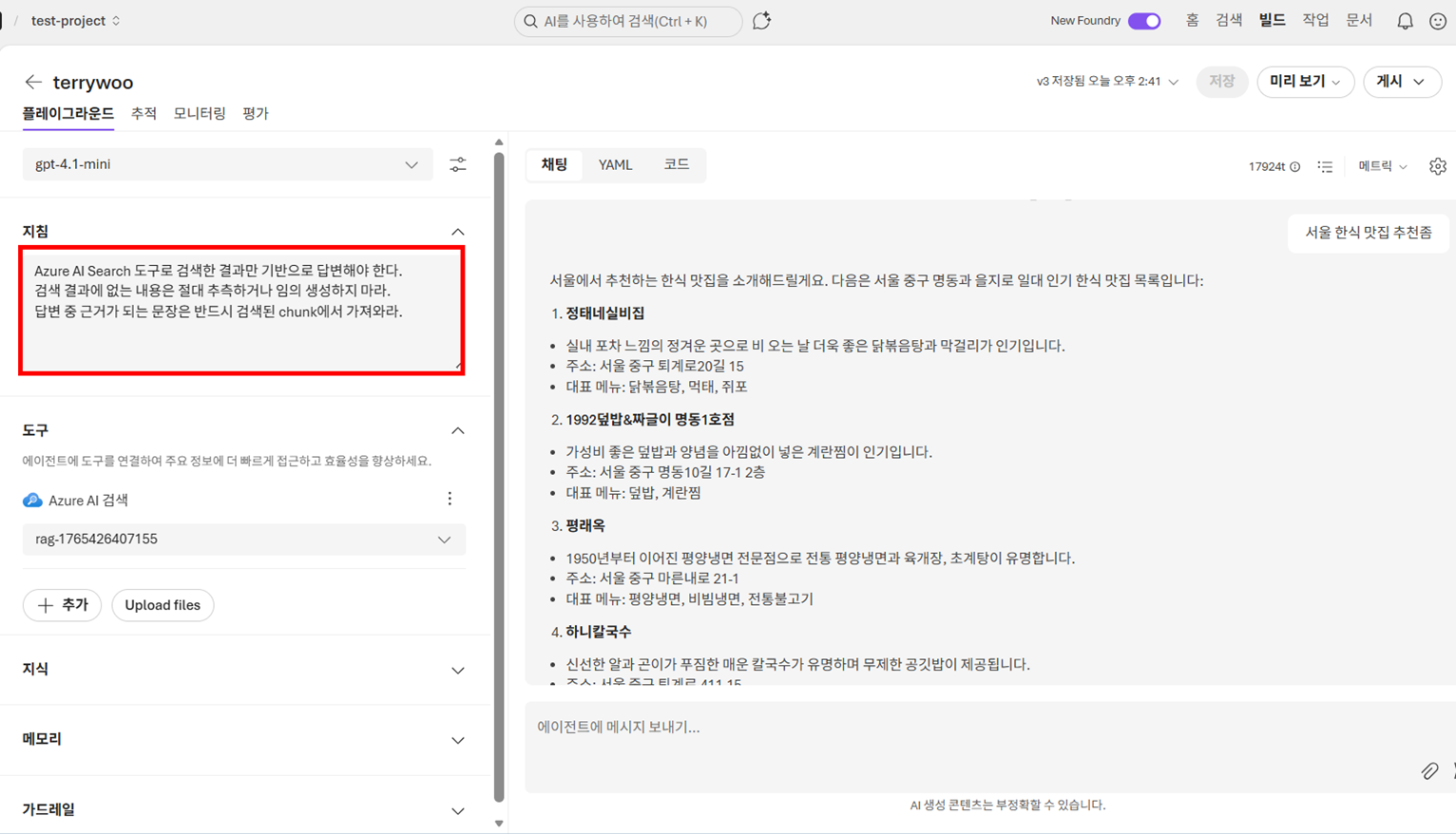Click the back arrow next to terrywoo
This screenshot has height=834, width=1456.
coord(33,82)
